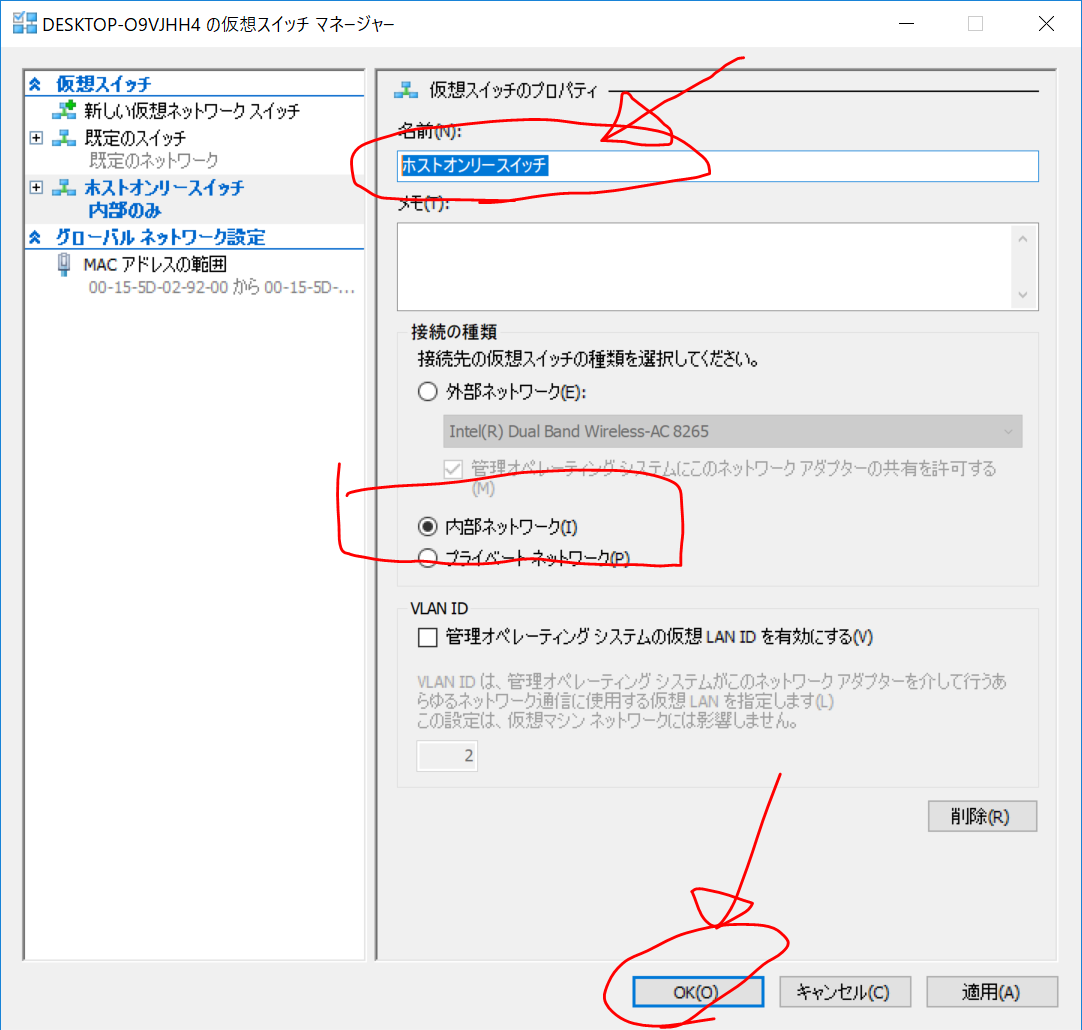Click the virtual switch properties header icon
This screenshot has width=1082, height=1030.
tap(405, 91)
